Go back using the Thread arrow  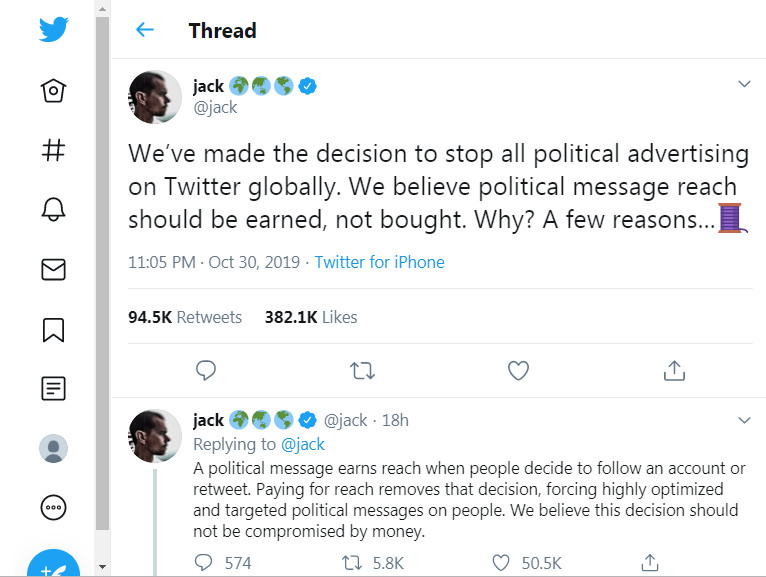click(145, 30)
